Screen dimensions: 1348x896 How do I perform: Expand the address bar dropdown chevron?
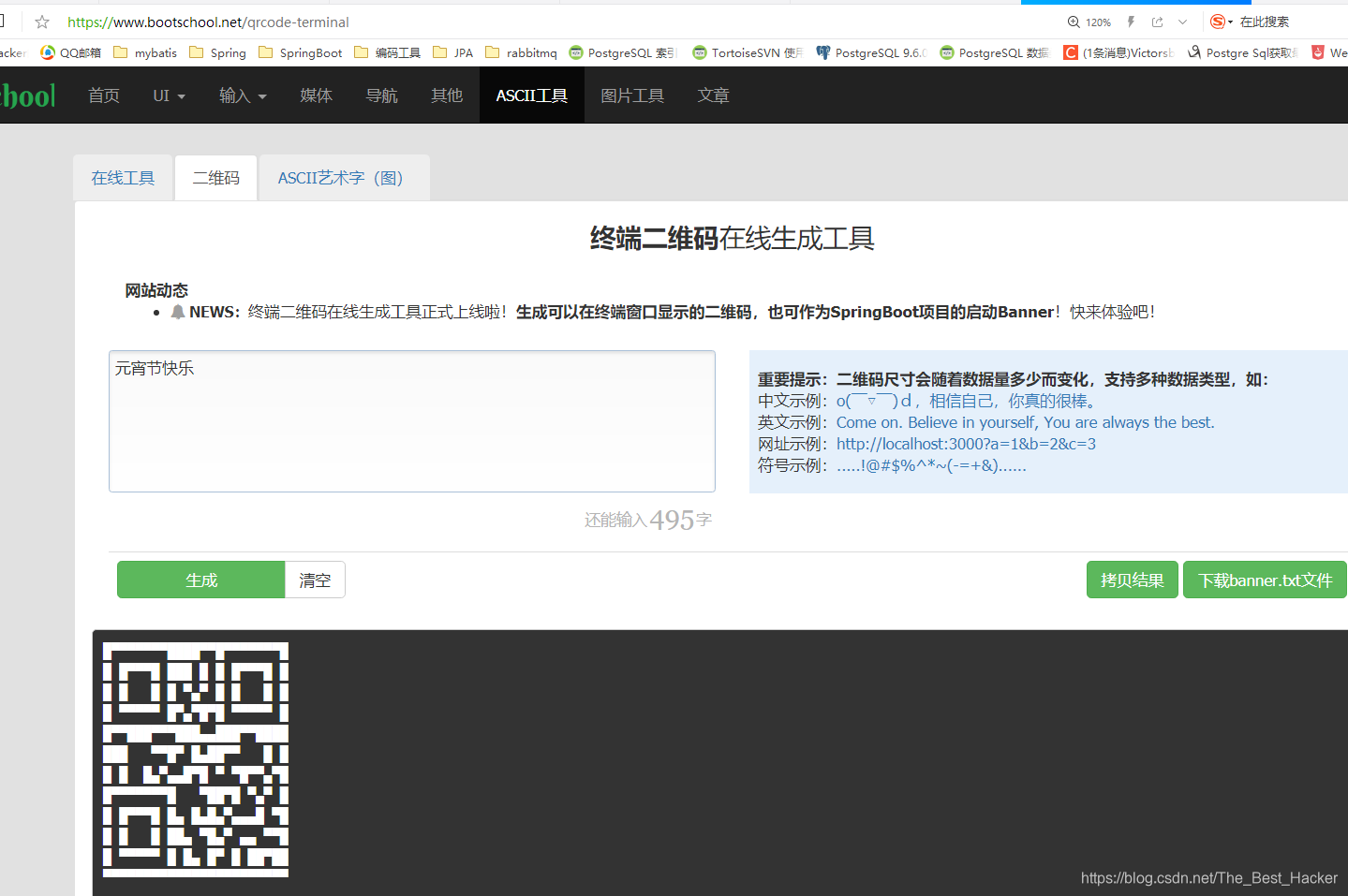tap(1183, 22)
